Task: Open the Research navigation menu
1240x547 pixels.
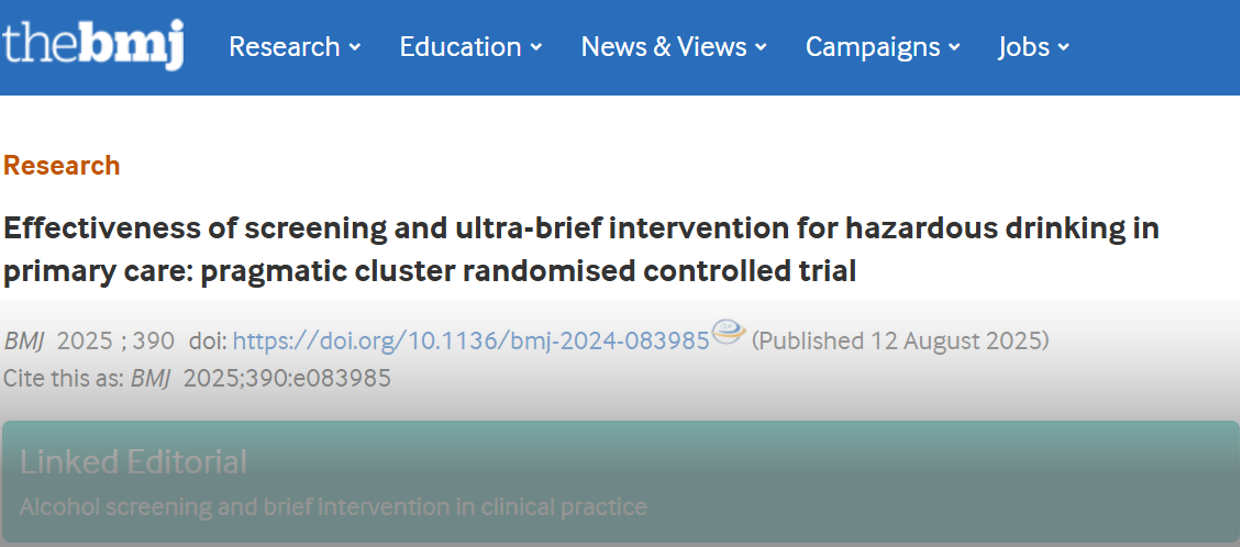Action: pyautogui.click(x=285, y=47)
